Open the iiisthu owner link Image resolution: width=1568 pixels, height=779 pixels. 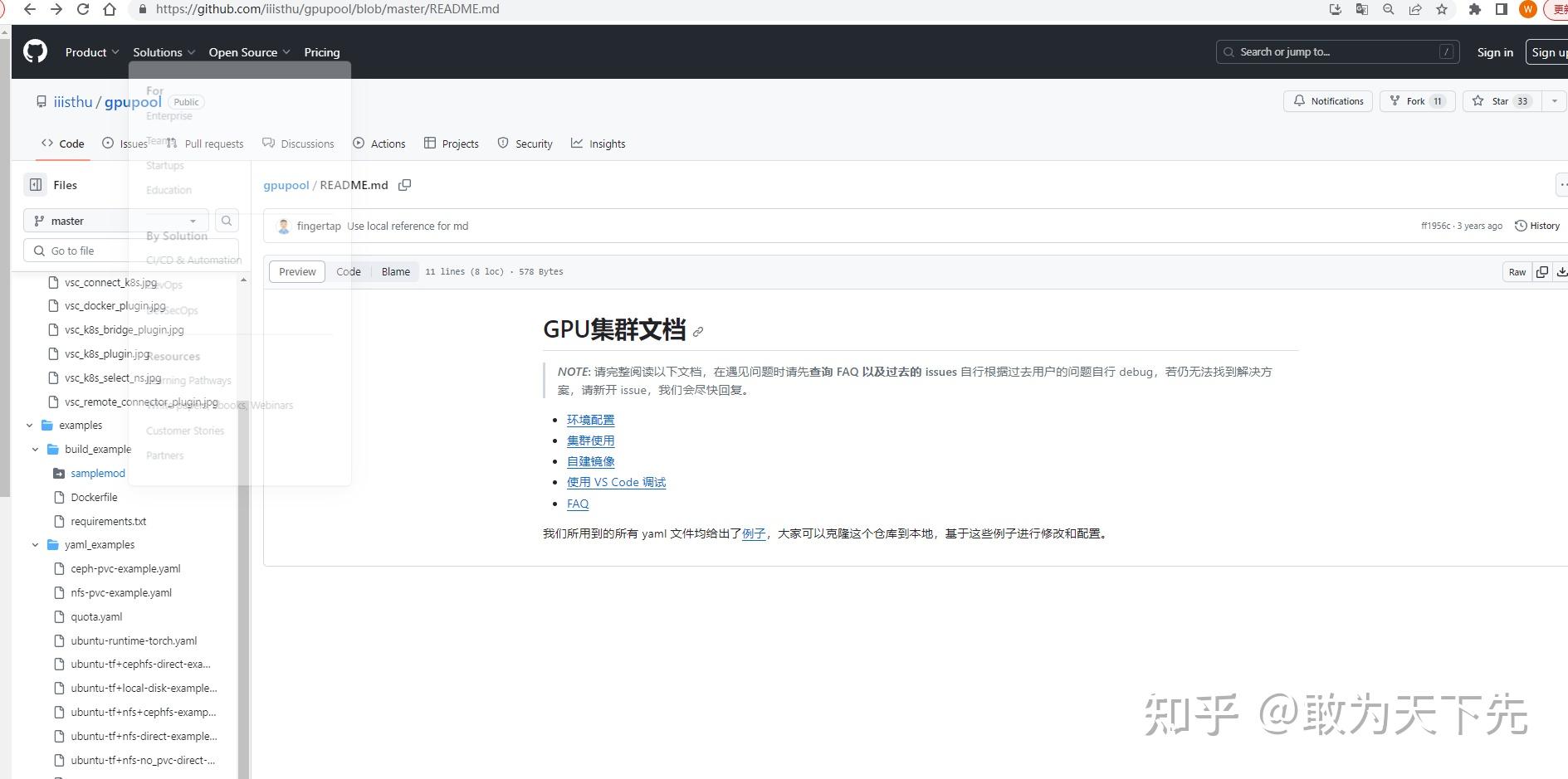point(73,102)
